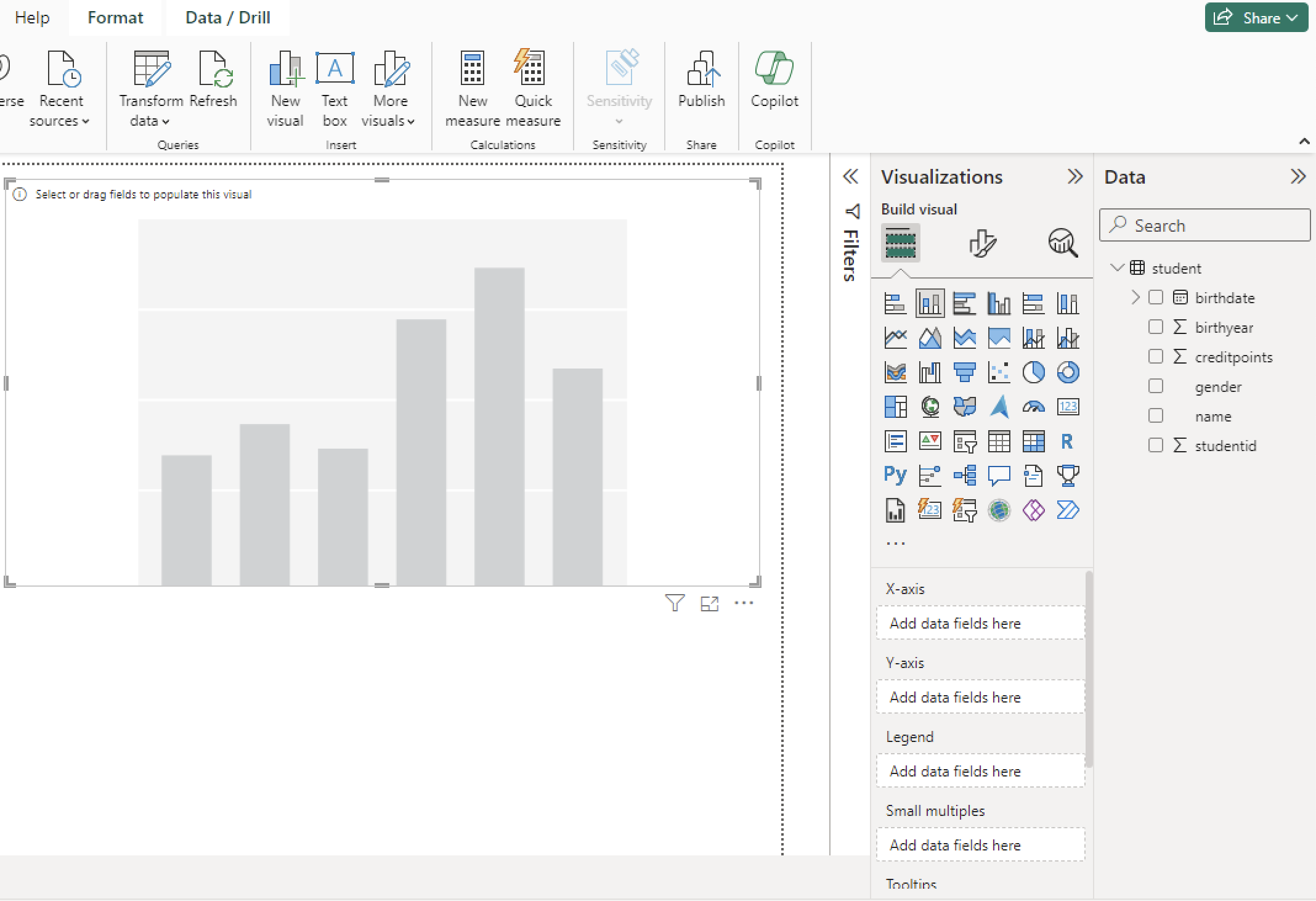Expand the birthdate date hierarchy
The height and width of the screenshot is (901, 1316).
click(1135, 297)
